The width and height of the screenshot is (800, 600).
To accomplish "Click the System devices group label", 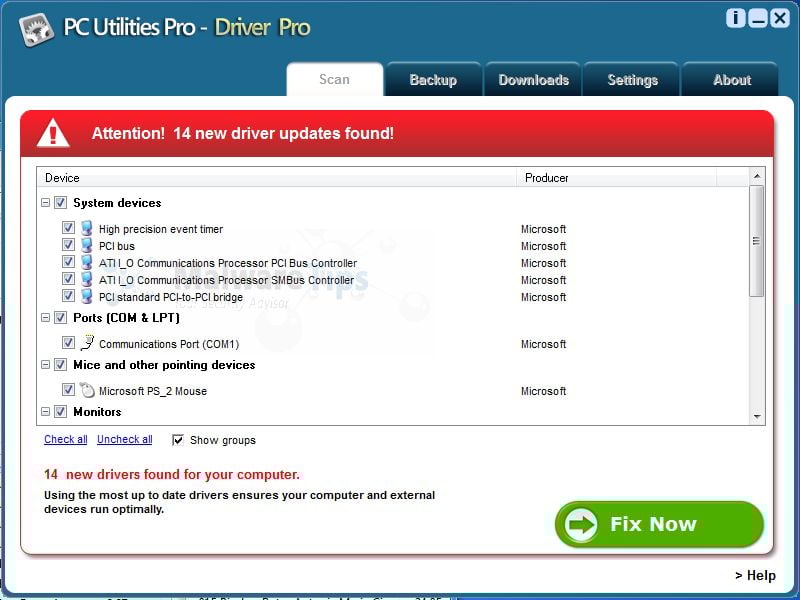I will pos(117,203).
